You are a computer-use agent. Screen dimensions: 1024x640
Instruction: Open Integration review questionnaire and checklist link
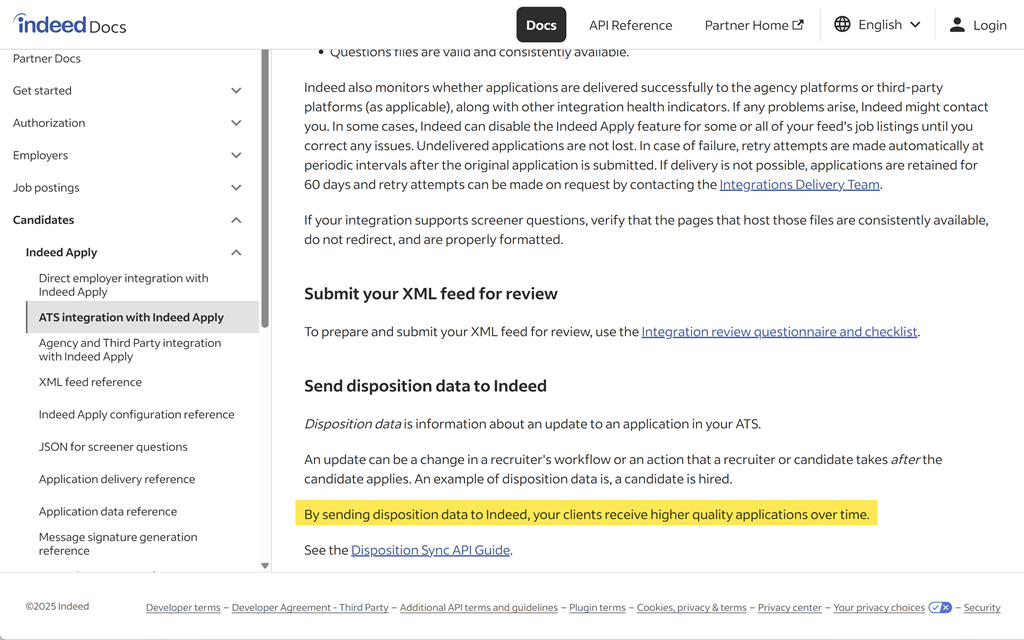click(779, 332)
